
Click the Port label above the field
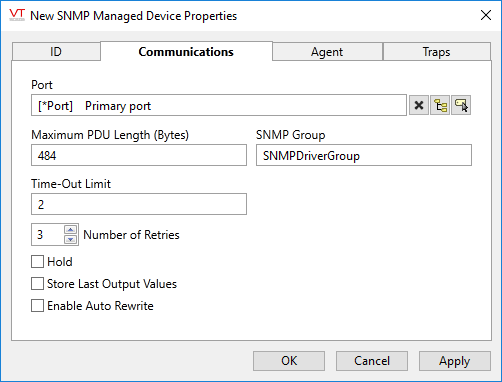tap(42, 85)
